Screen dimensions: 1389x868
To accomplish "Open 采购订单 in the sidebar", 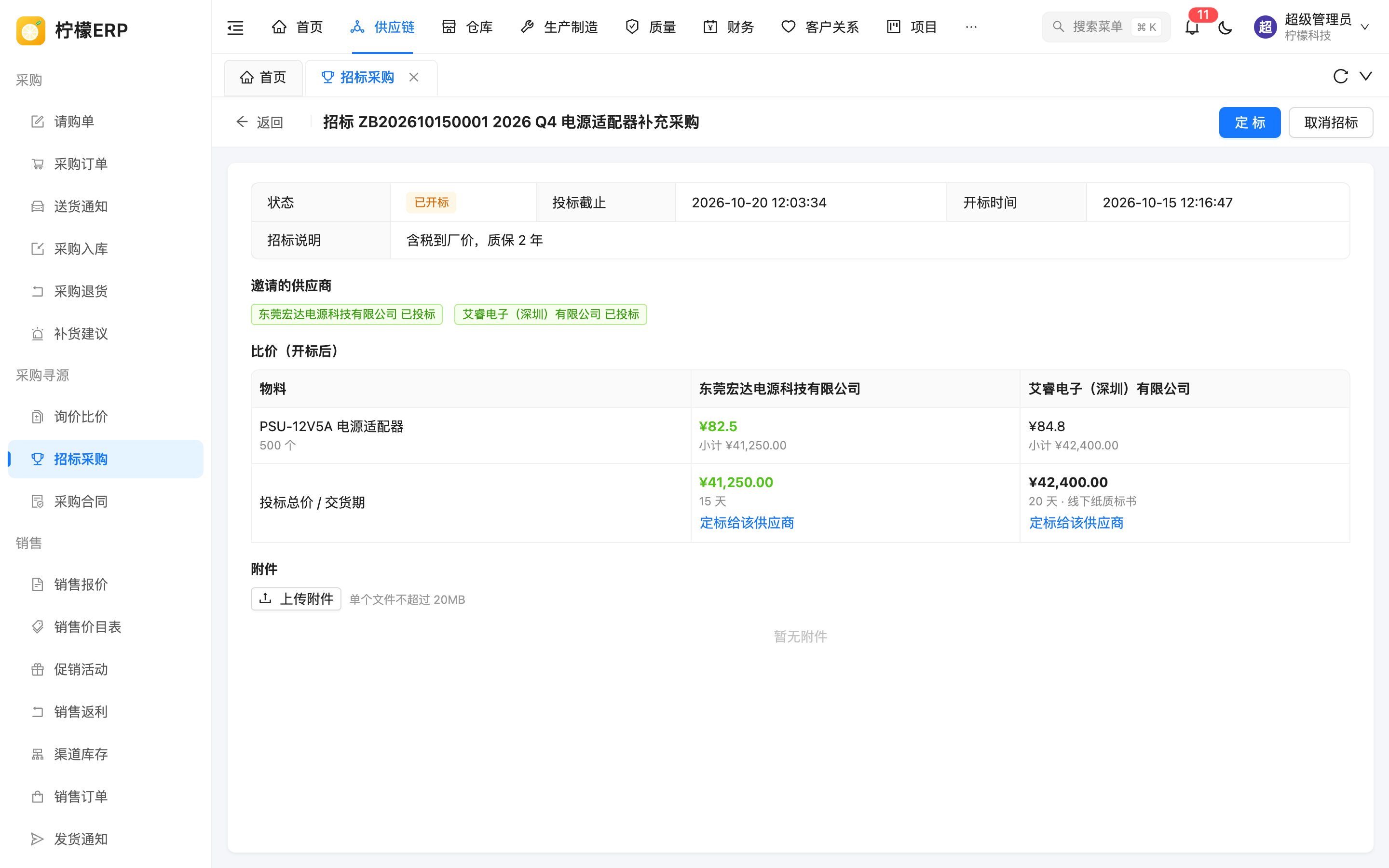I will point(106,164).
